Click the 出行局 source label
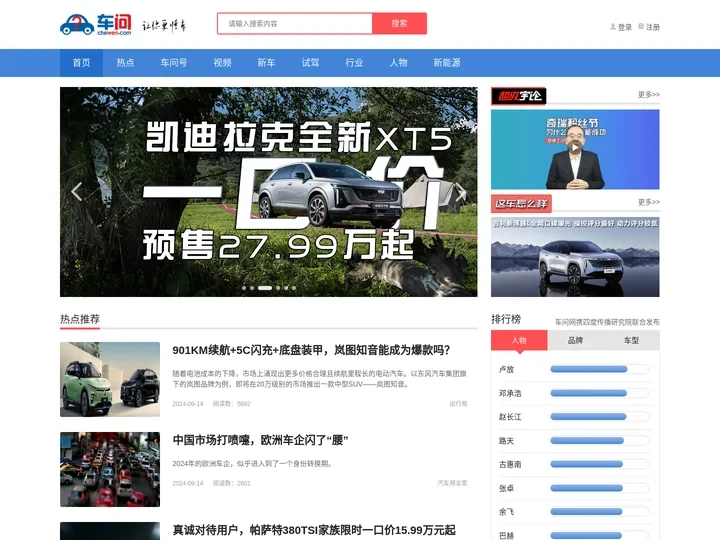The height and width of the screenshot is (540, 720). point(458,404)
